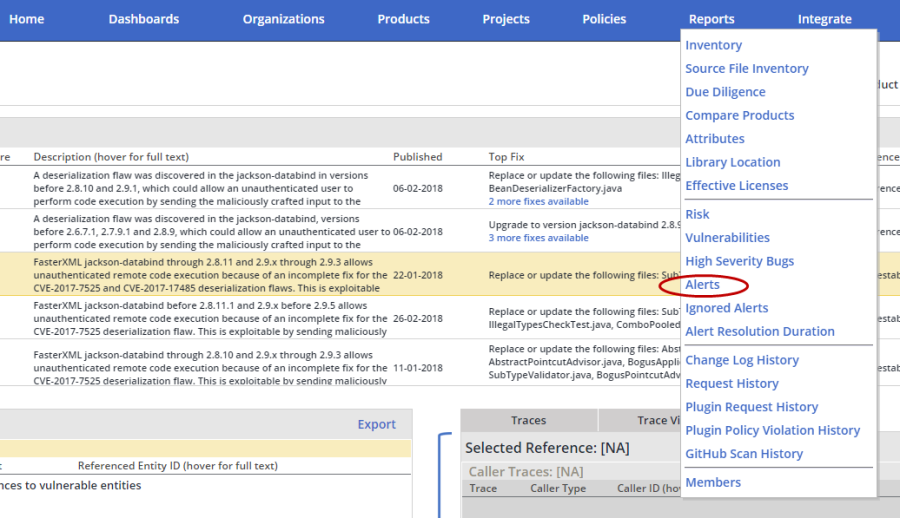Click the '2 more fixes available' link

coord(538,202)
